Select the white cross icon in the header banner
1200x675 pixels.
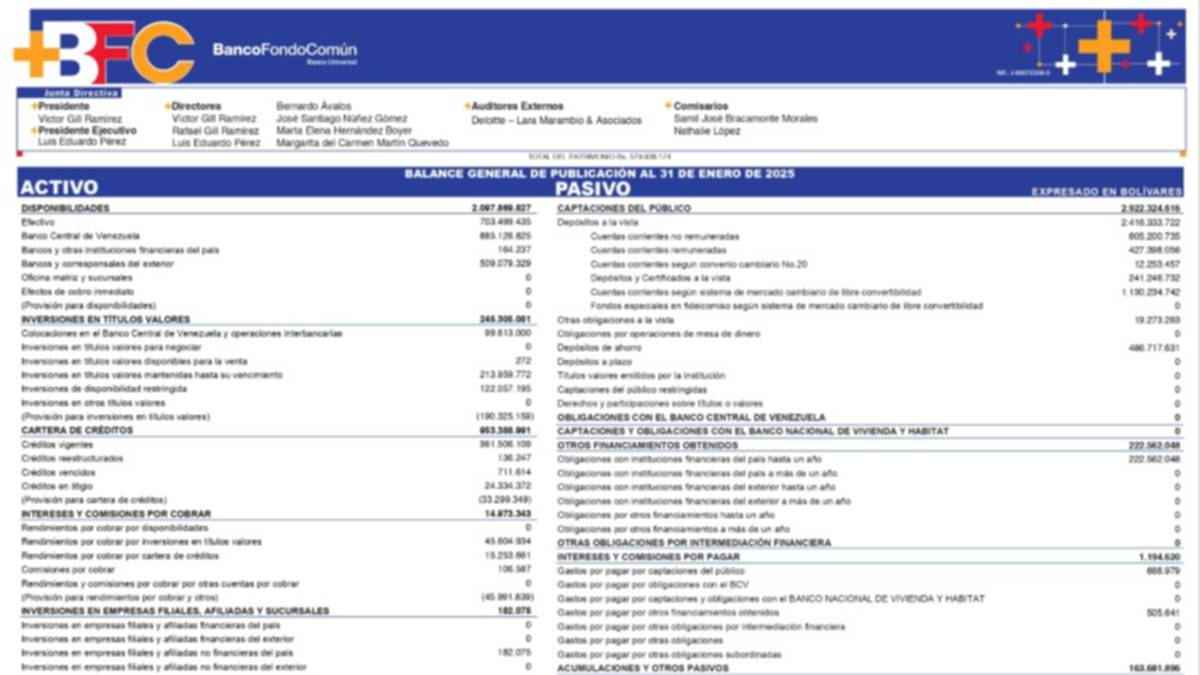tap(1065, 63)
